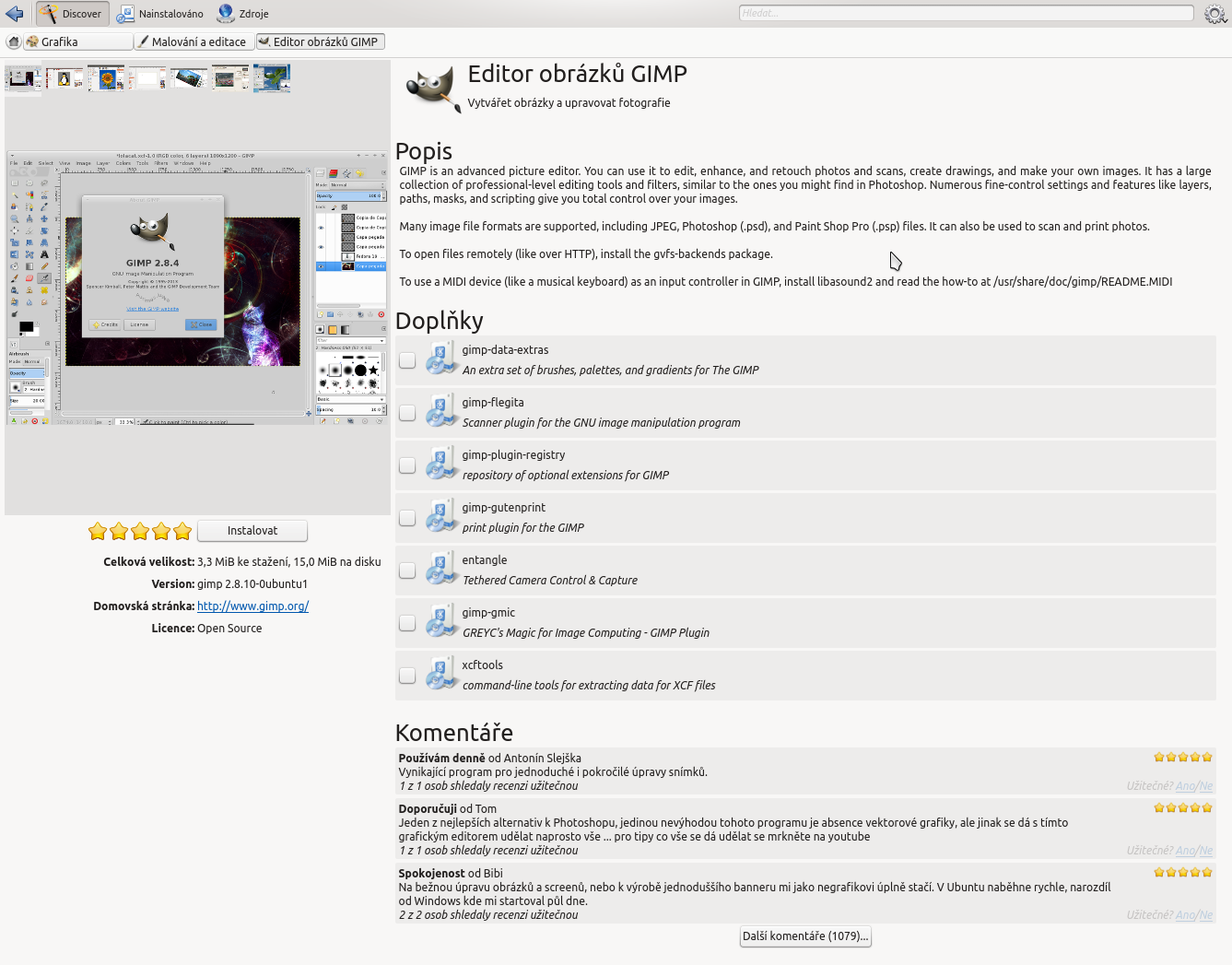
Task: Click the gimp-data-extras package icon
Action: 441,359
